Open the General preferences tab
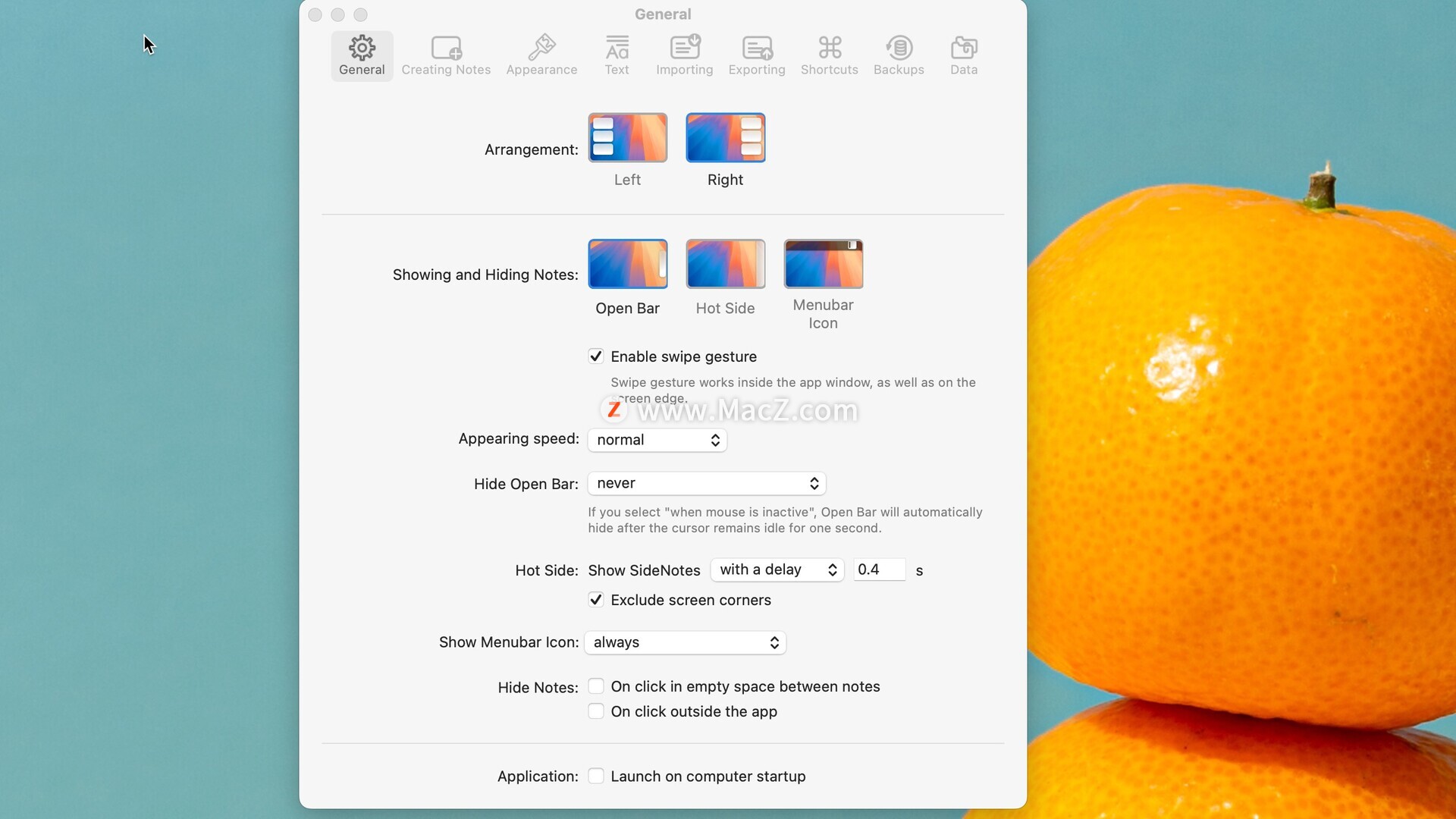Screen dimensions: 1456x819 (x=362, y=56)
